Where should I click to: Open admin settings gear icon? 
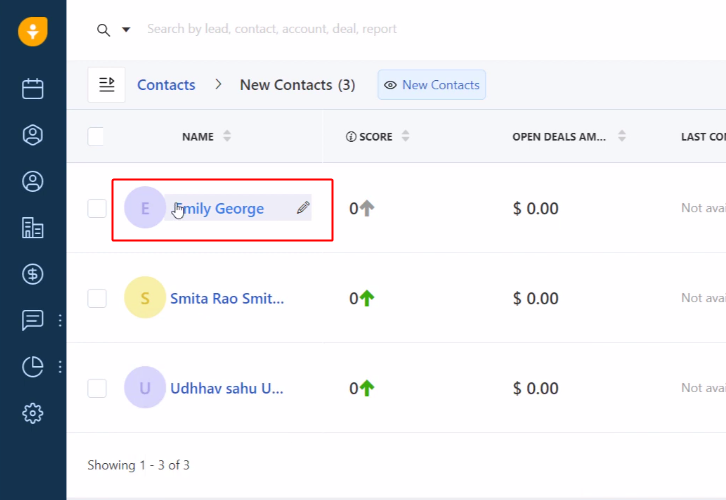tap(33, 412)
